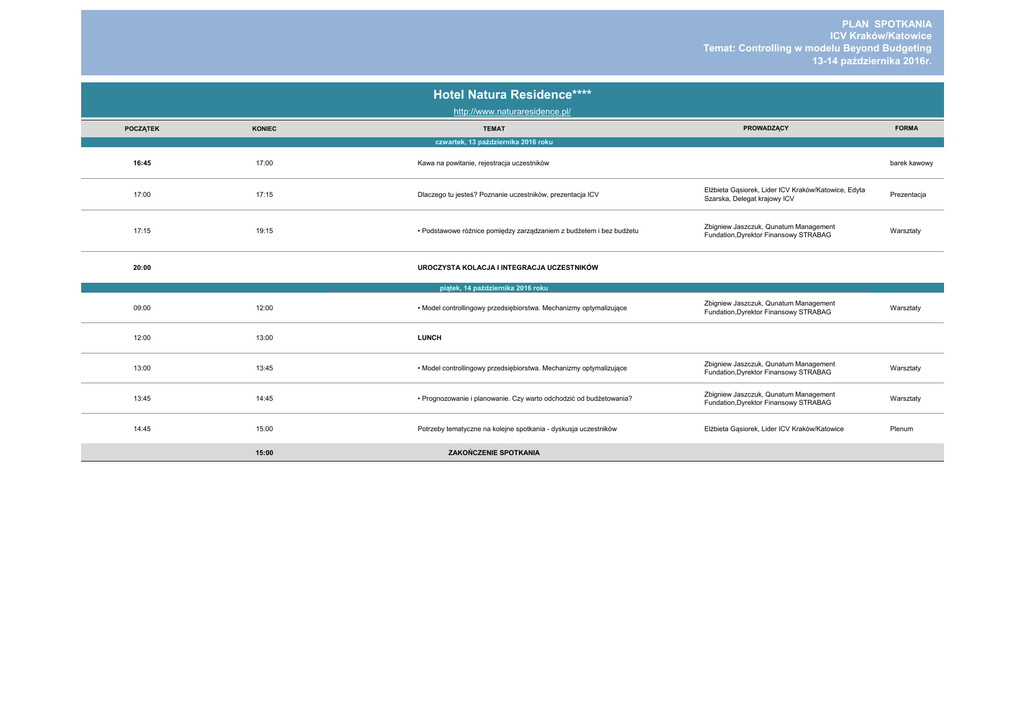Select the KONIEC column header
Image resolution: width=1024 pixels, height=725 pixels.
pos(264,129)
